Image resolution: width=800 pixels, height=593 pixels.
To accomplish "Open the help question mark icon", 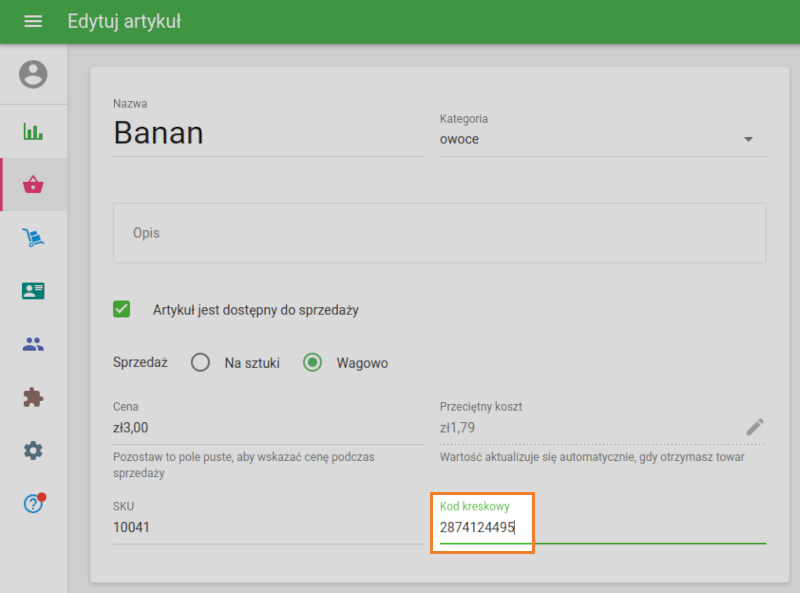I will (33, 504).
